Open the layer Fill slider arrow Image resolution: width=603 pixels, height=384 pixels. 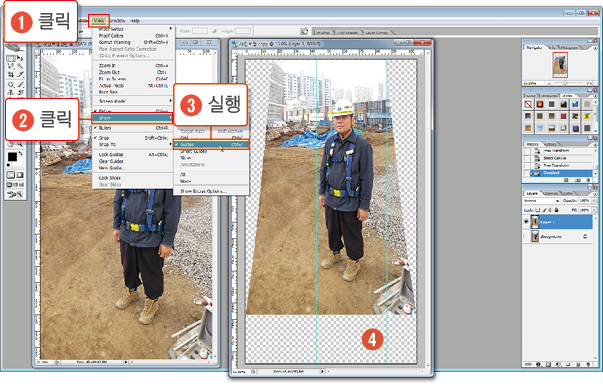point(594,210)
